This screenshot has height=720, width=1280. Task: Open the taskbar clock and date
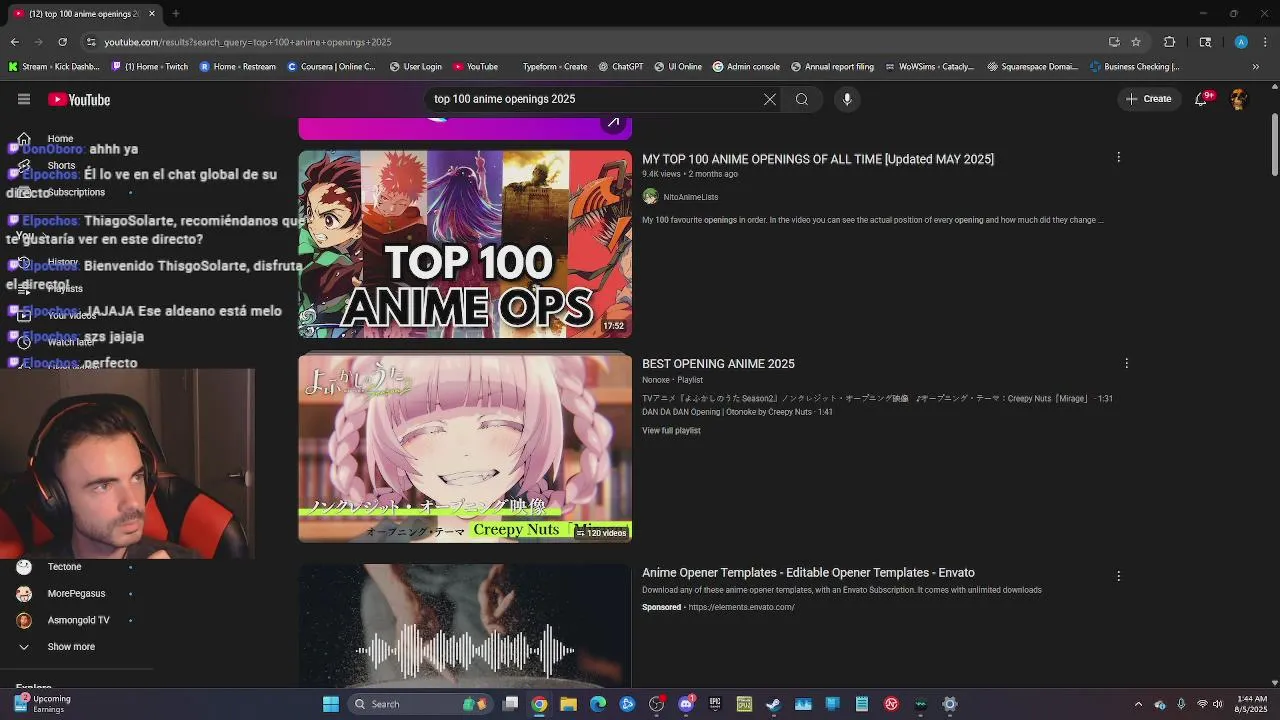1252,704
